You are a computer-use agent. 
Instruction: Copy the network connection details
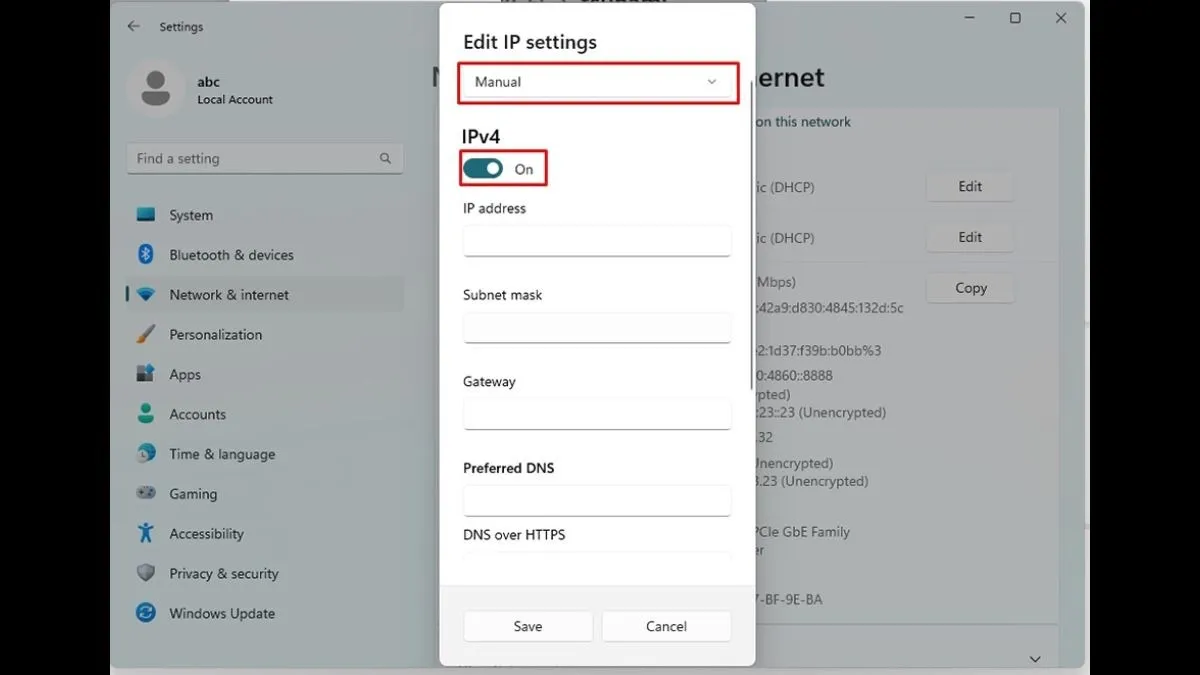(x=969, y=287)
